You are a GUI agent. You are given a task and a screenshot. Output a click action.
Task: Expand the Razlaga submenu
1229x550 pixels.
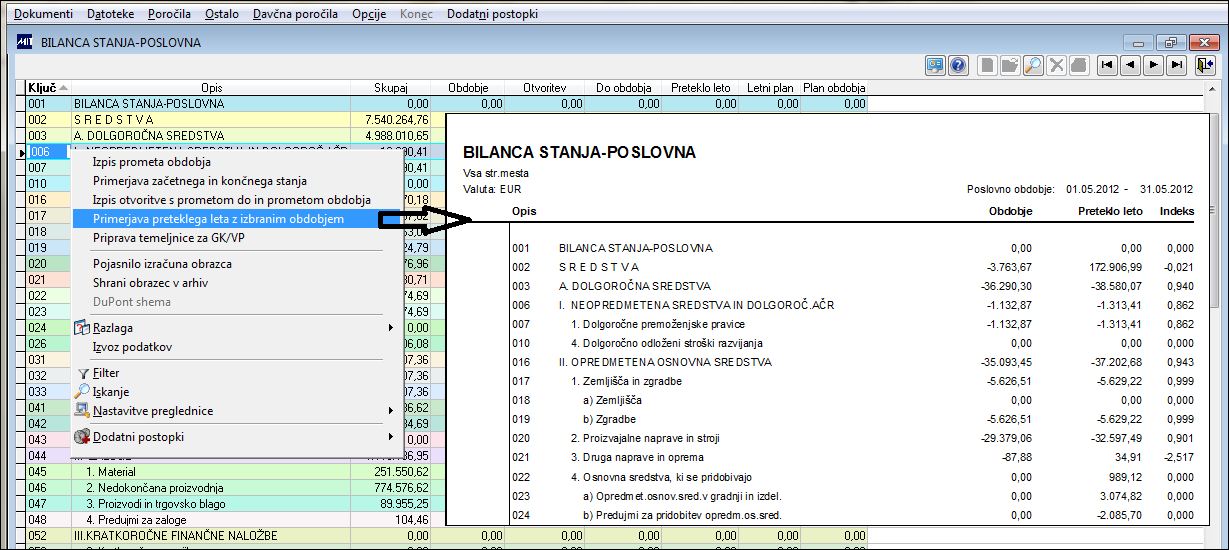(237, 328)
